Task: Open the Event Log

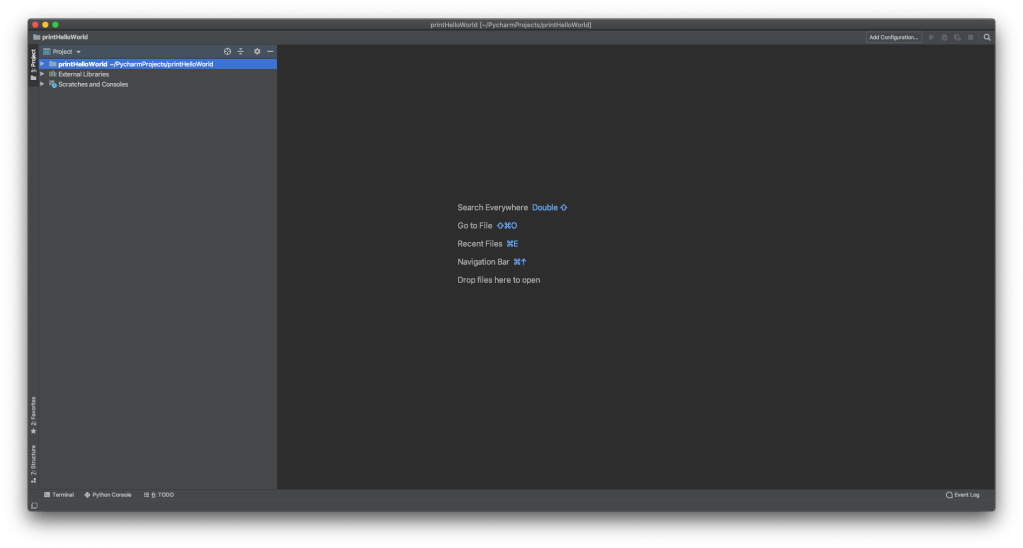Action: [963, 494]
